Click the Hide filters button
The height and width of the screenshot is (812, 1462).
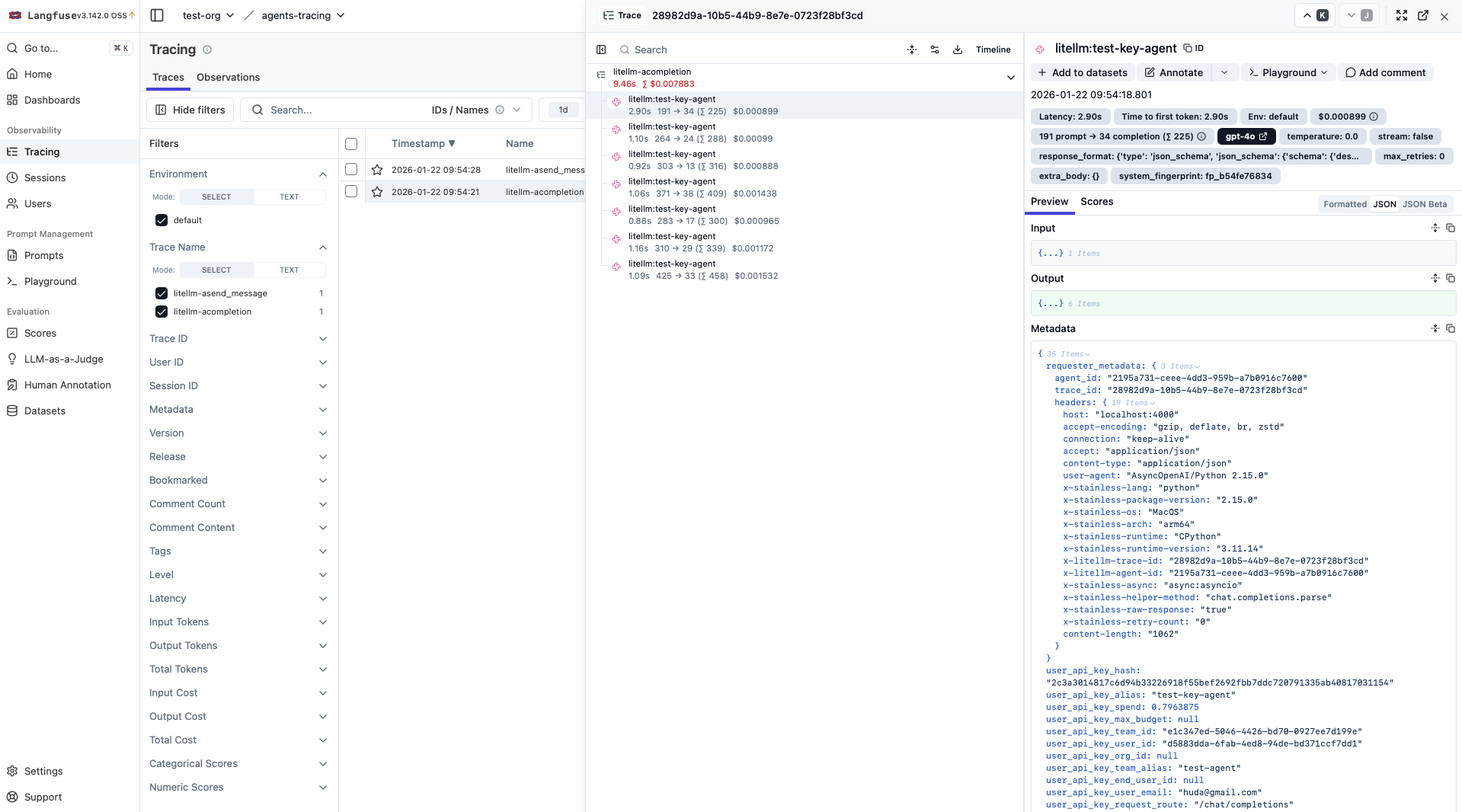click(x=190, y=110)
